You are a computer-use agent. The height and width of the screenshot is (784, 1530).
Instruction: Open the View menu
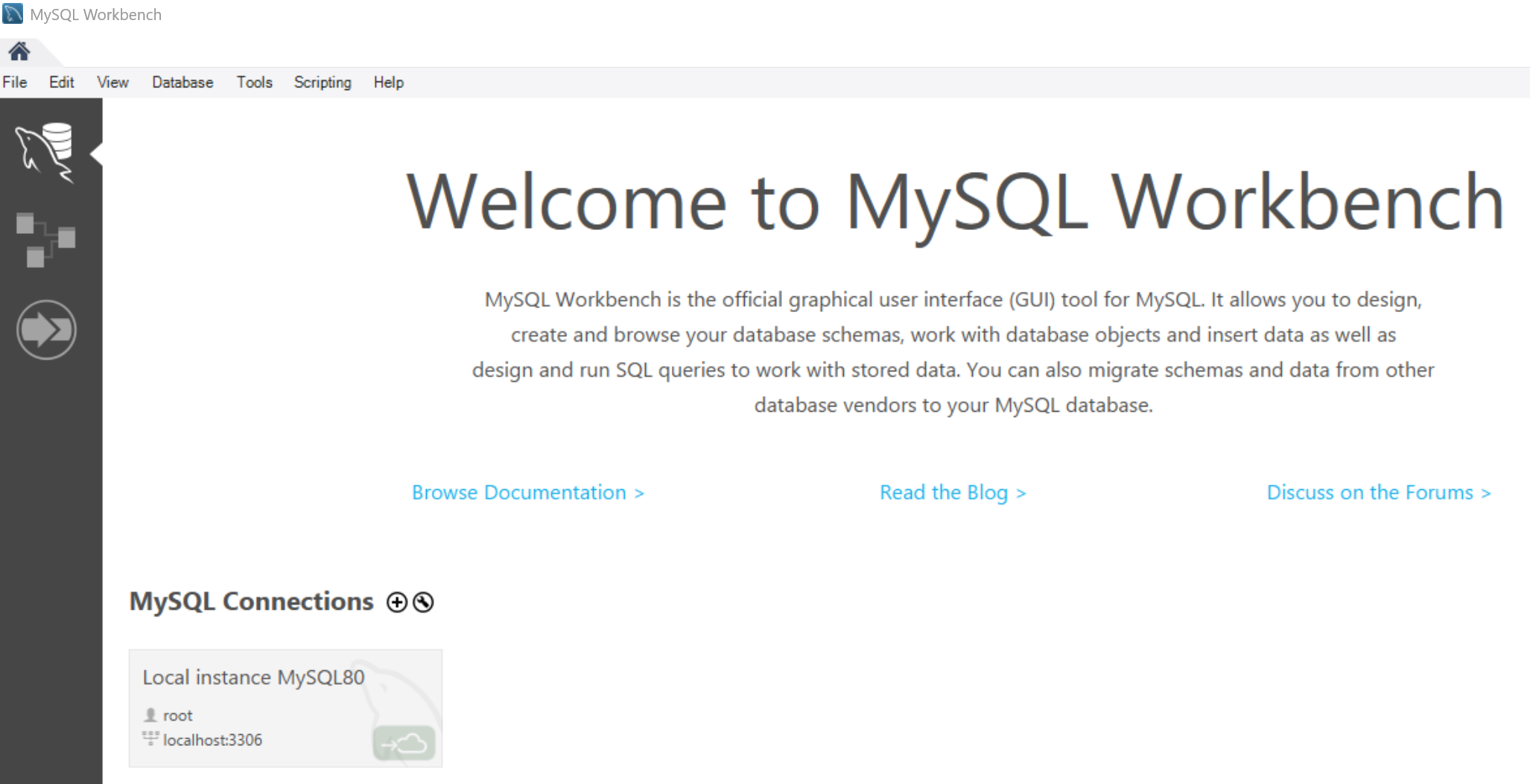112,83
